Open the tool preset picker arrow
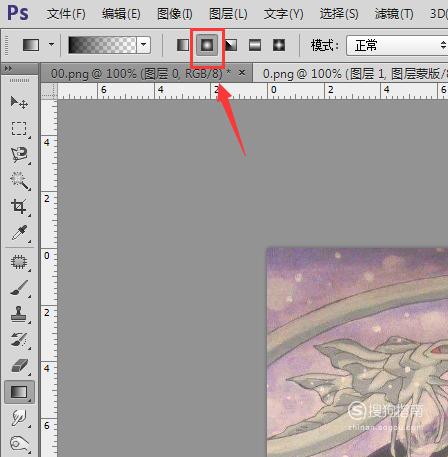Screen dimensions: 448x457 click(x=51, y=44)
